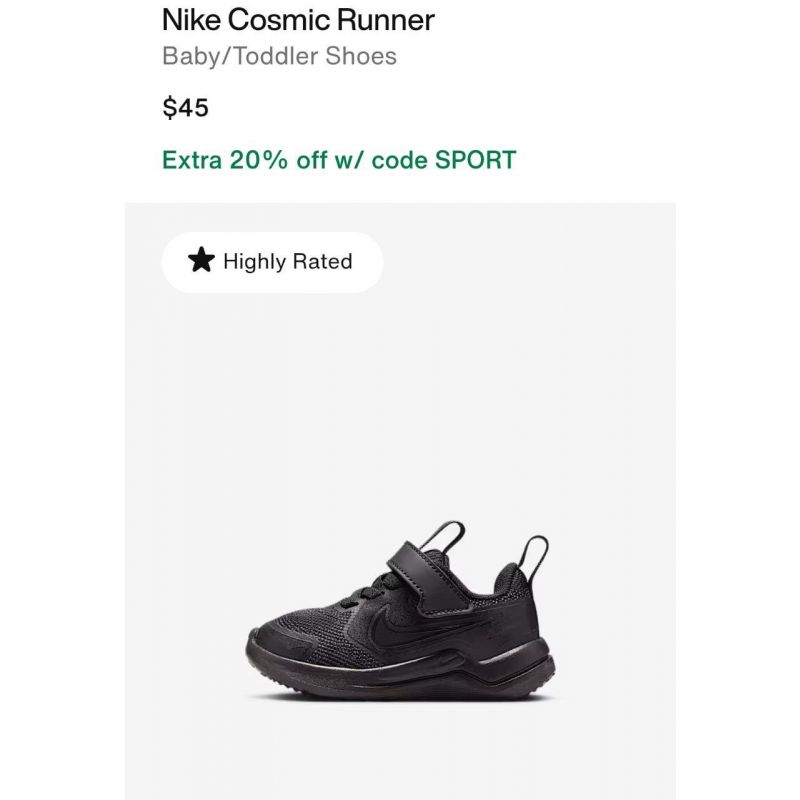This screenshot has height=800, width=800.
Task: Click the 20% figure in the promo line
Action: [259, 160]
